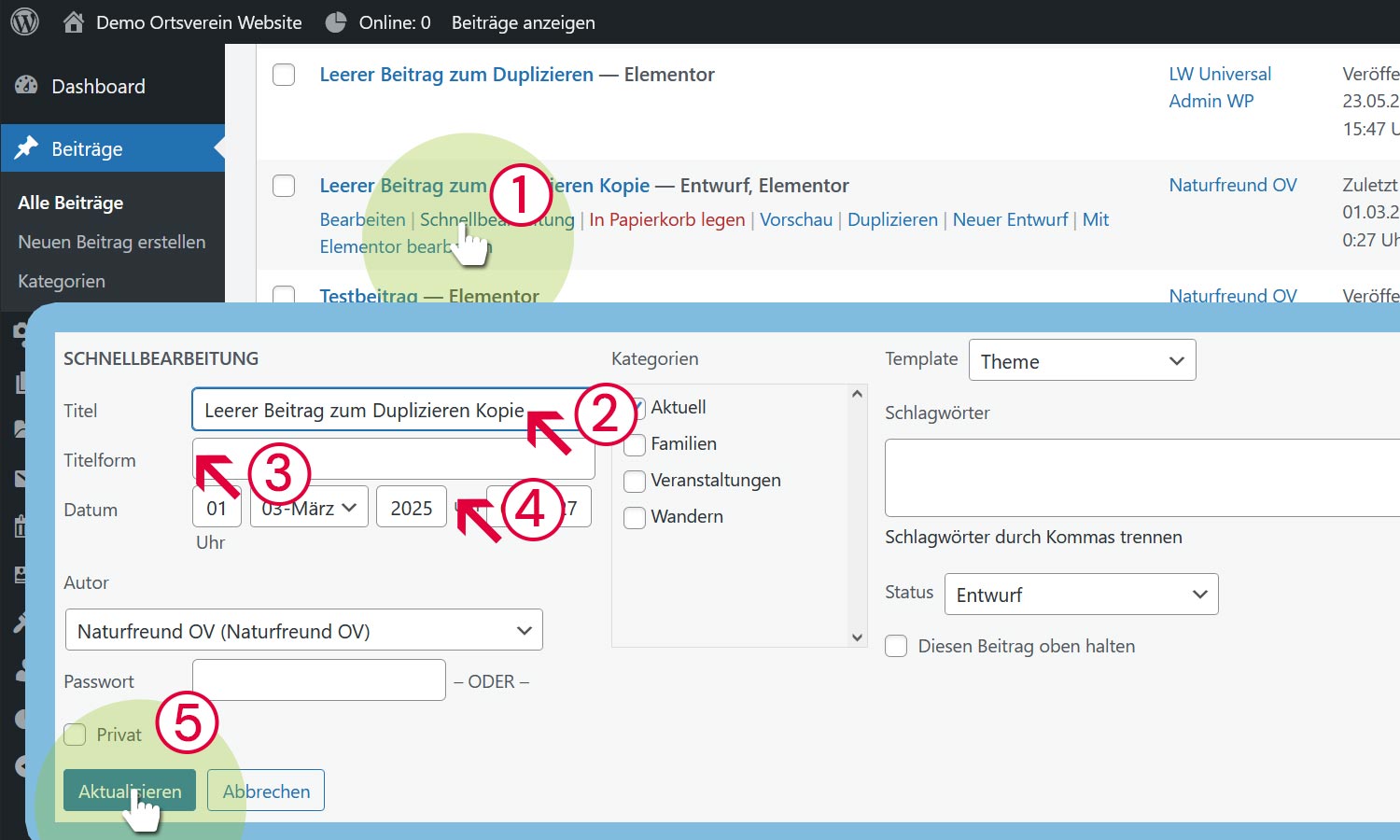Click the Online counter pie icon

336,22
